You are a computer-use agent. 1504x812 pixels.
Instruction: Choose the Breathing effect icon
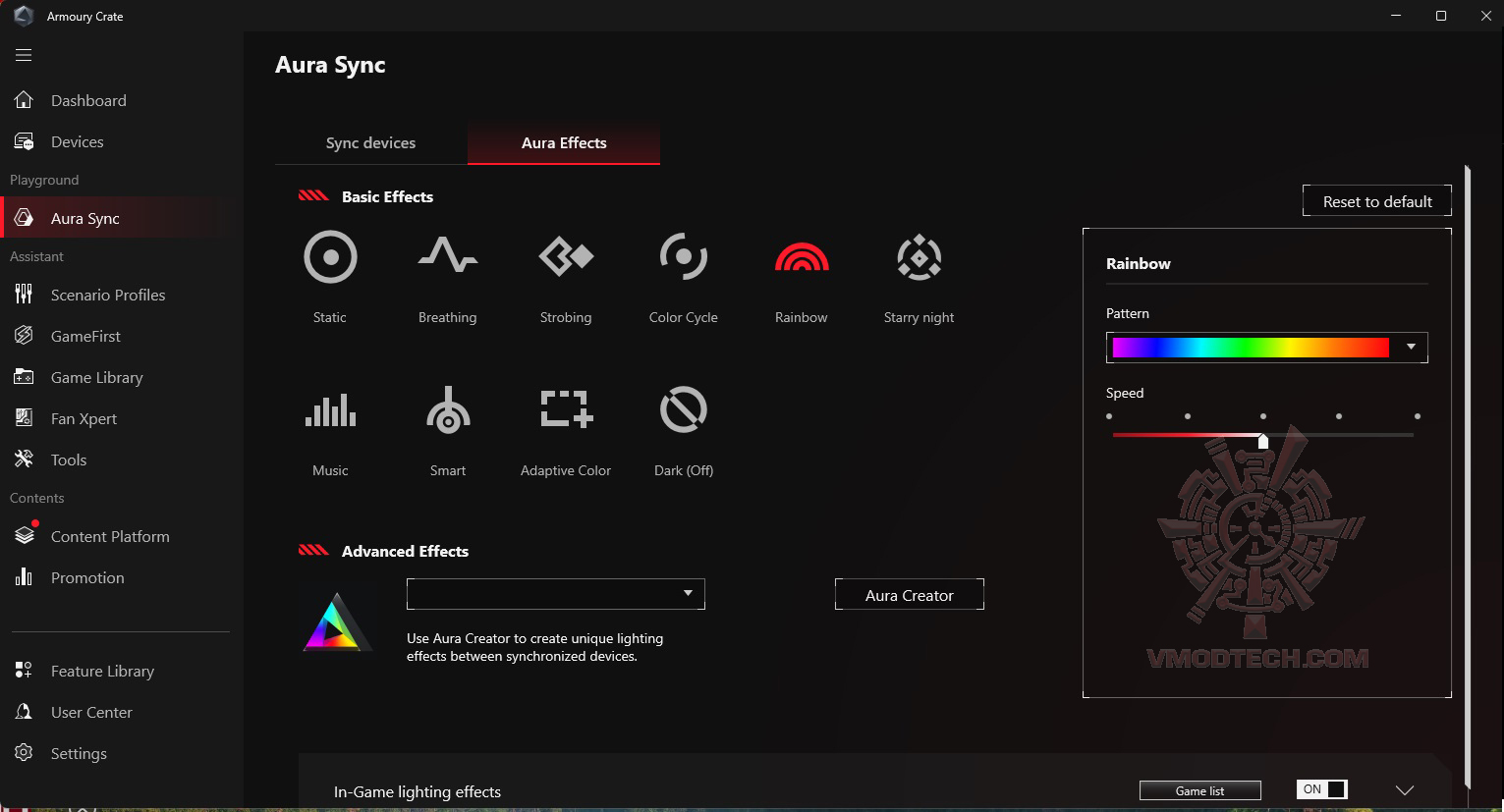pyautogui.click(x=448, y=255)
